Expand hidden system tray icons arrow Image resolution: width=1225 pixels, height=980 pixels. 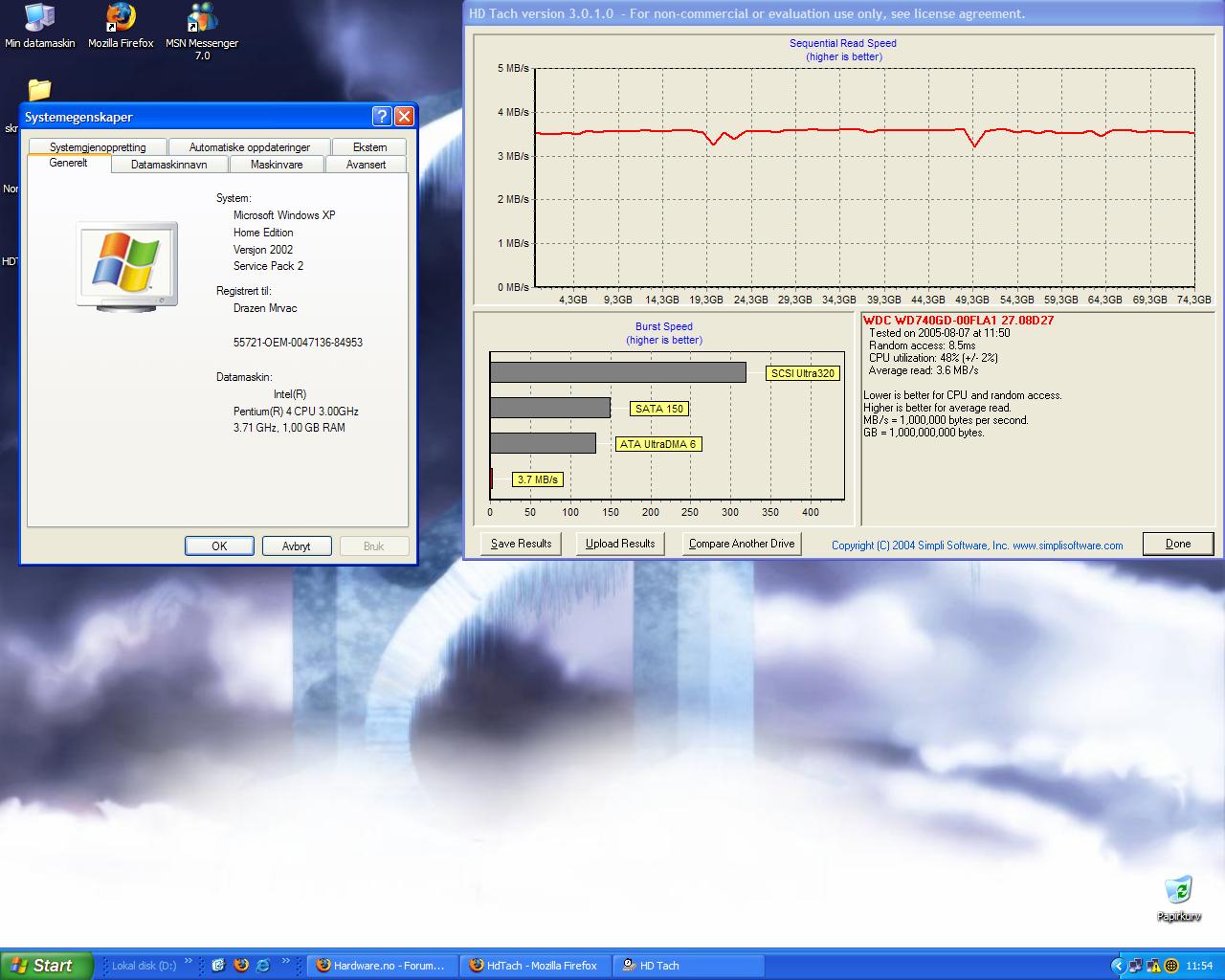[x=1118, y=966]
